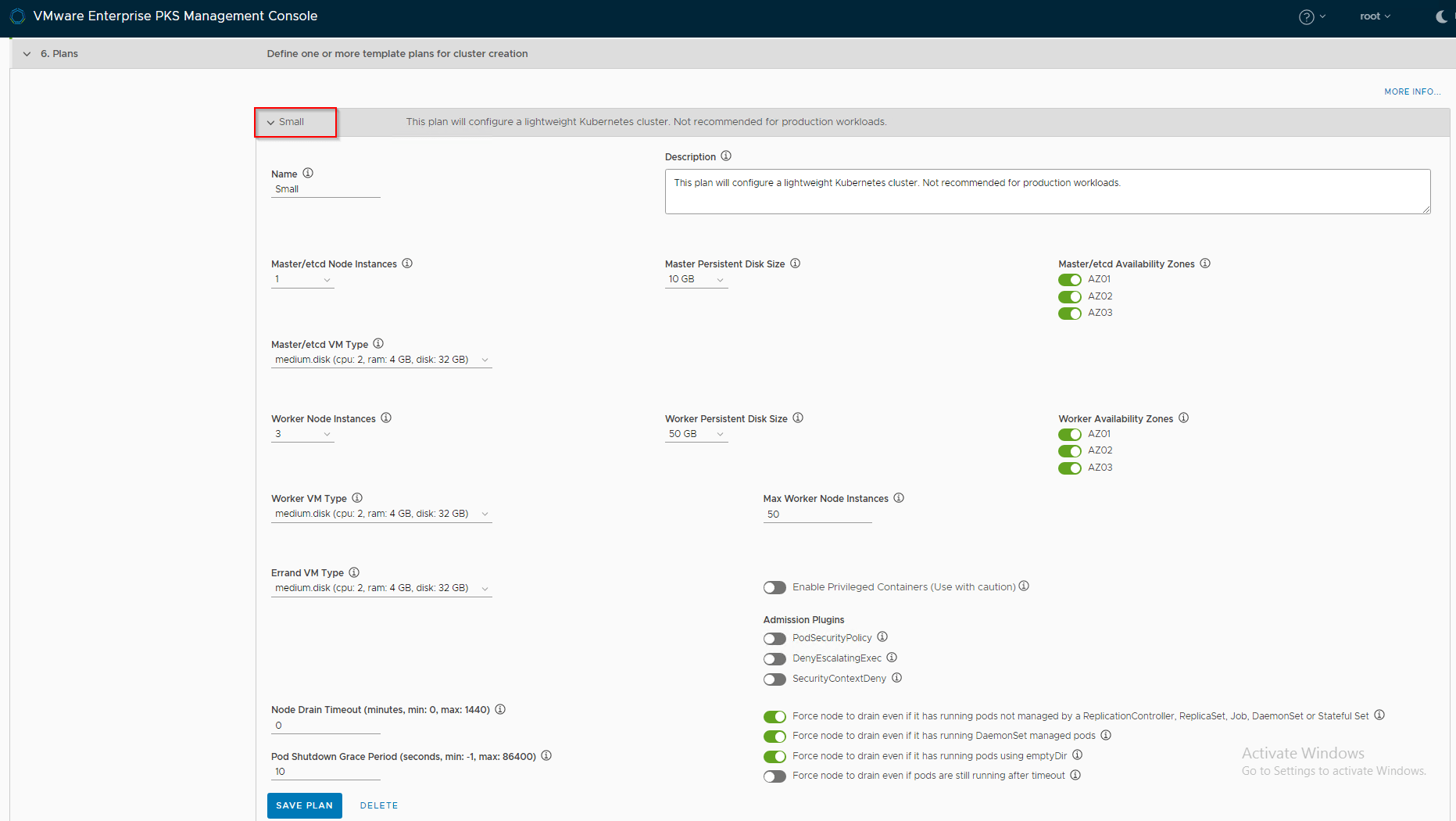
Task: Collapse the Small plan panel
Action: (270, 123)
